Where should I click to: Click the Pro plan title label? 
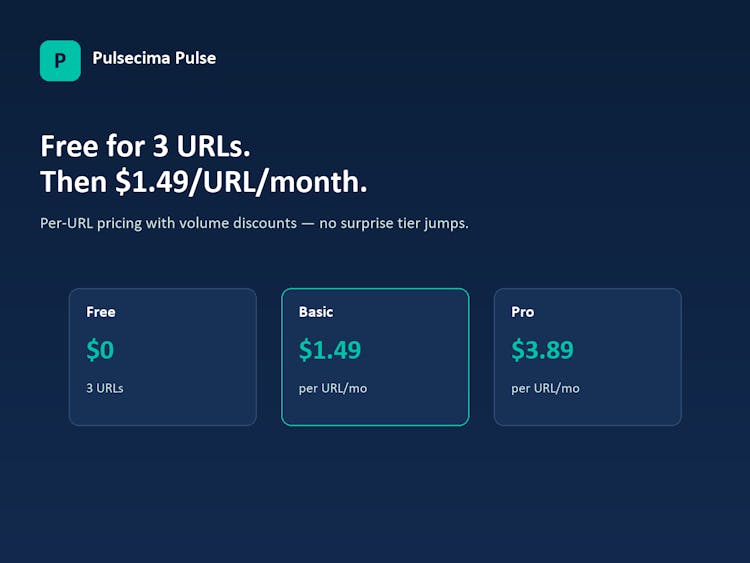(522, 312)
